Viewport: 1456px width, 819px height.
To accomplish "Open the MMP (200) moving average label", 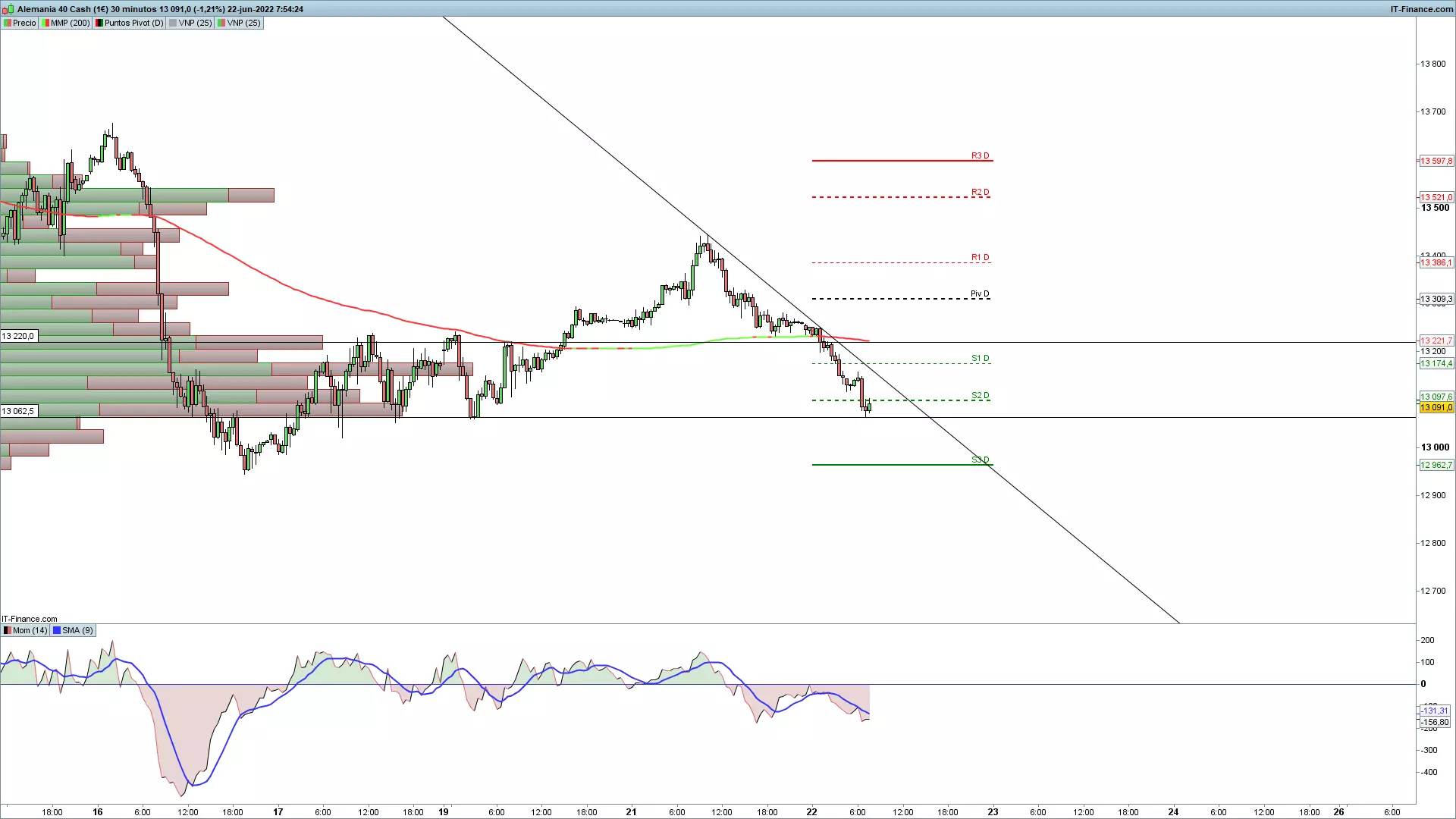I will [66, 23].
